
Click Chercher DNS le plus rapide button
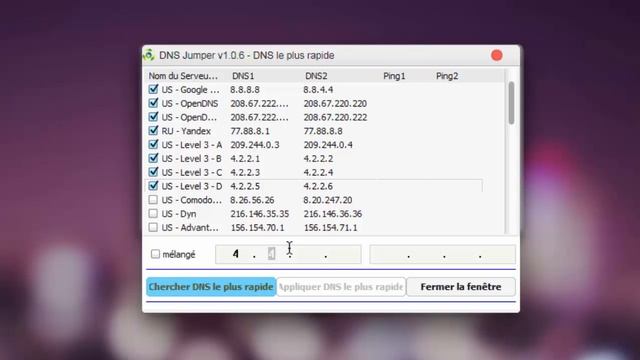(211, 287)
